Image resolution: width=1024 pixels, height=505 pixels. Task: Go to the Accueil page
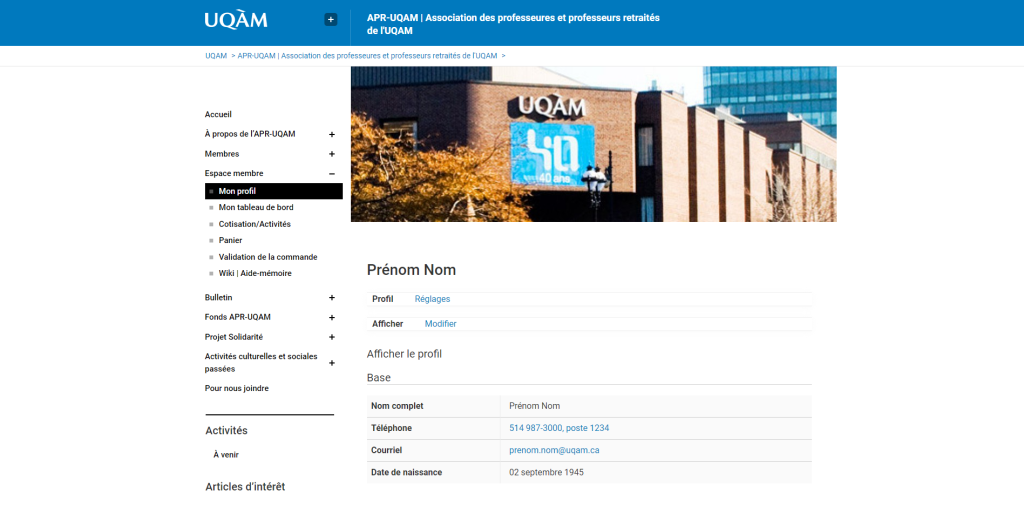pos(218,114)
